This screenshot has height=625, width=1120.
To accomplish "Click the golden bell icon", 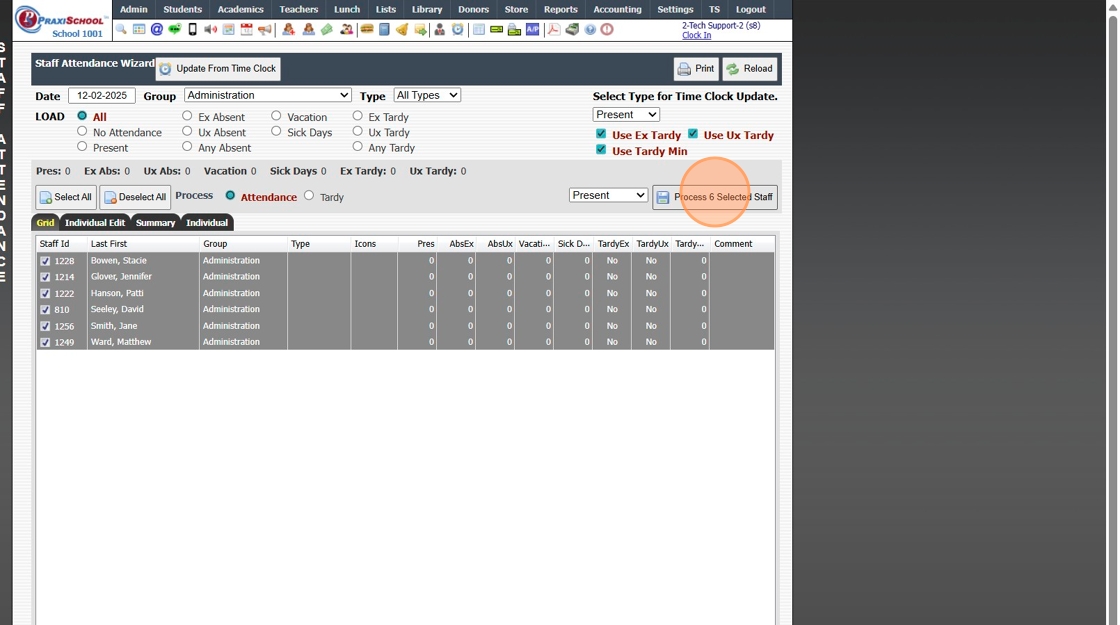I will (x=402, y=29).
